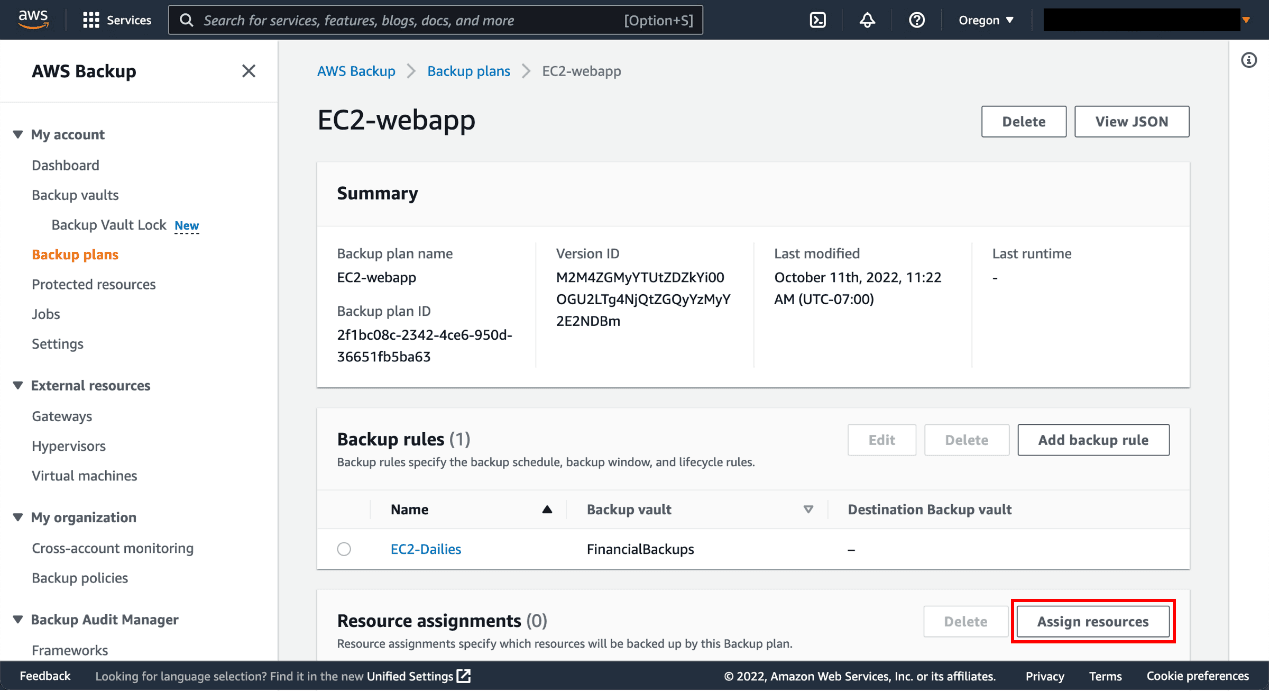The height and width of the screenshot is (691, 1269).
Task: Collapse the Backup Audit Manager section
Action: point(16,619)
